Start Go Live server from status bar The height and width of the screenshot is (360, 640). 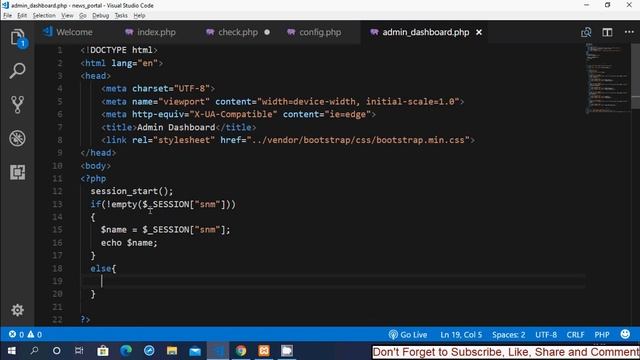point(408,335)
